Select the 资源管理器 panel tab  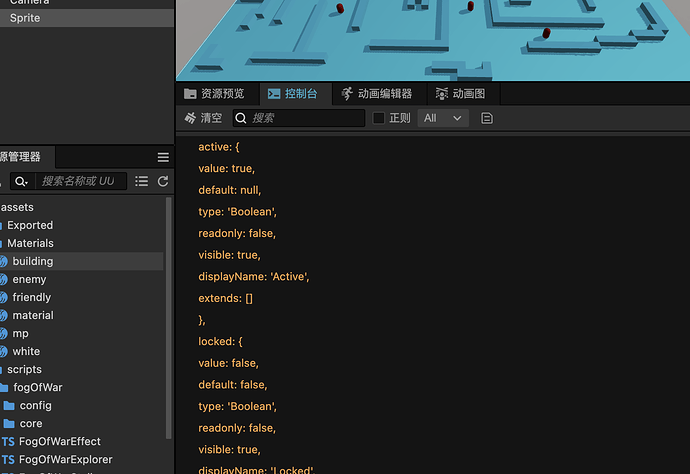(x=25, y=157)
